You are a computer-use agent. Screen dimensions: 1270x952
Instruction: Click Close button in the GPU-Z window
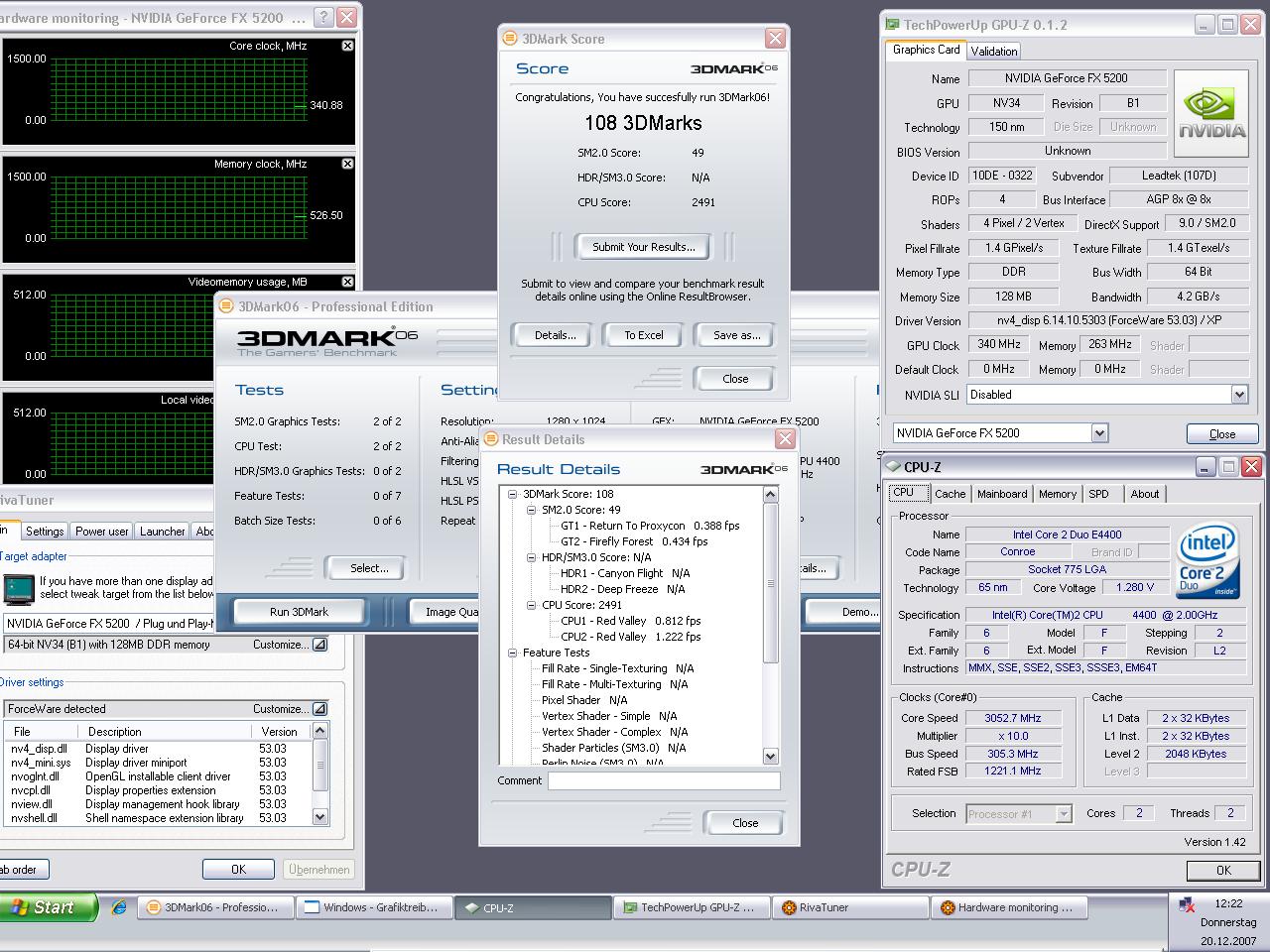point(1222,434)
